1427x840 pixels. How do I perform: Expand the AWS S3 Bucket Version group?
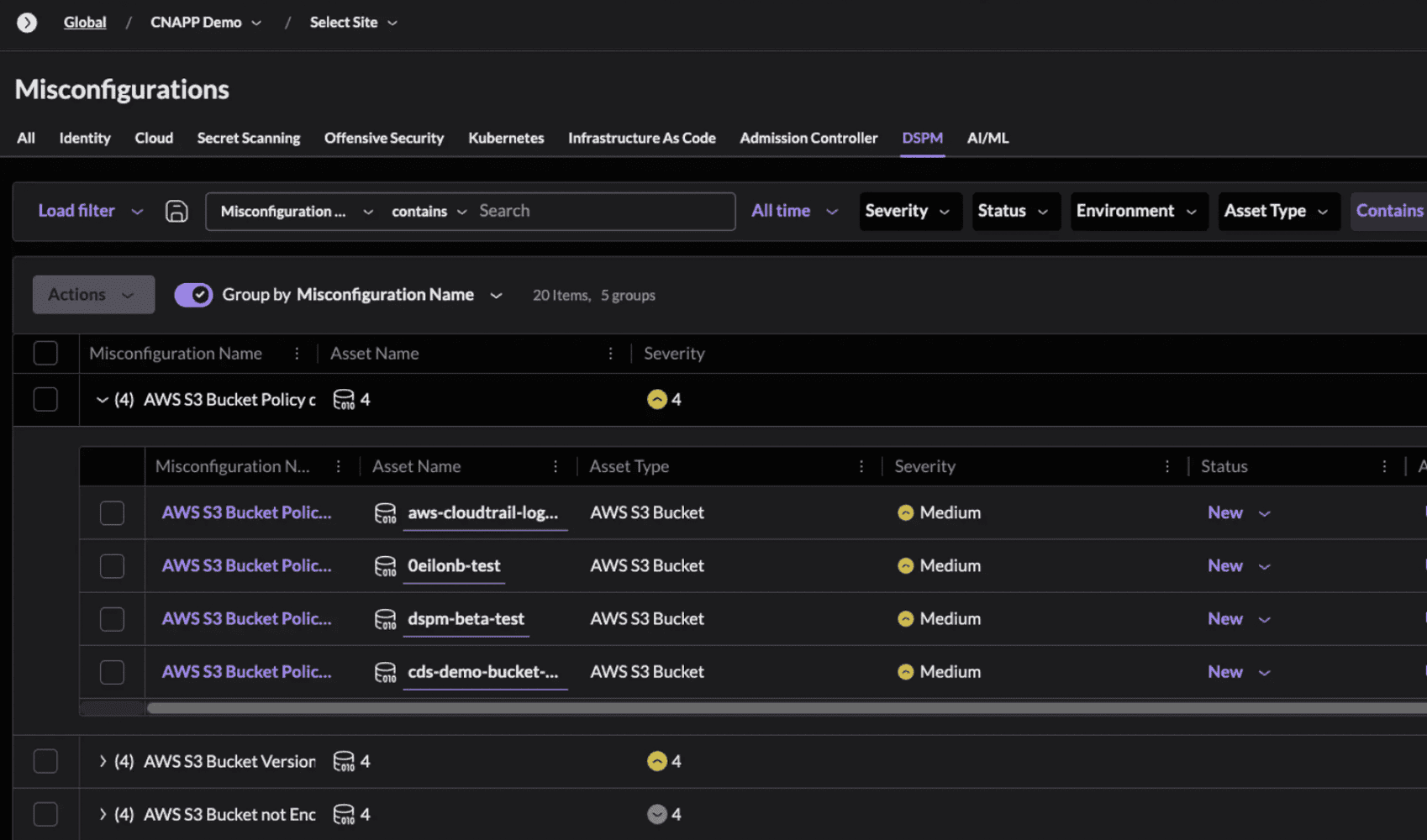pyautogui.click(x=102, y=761)
